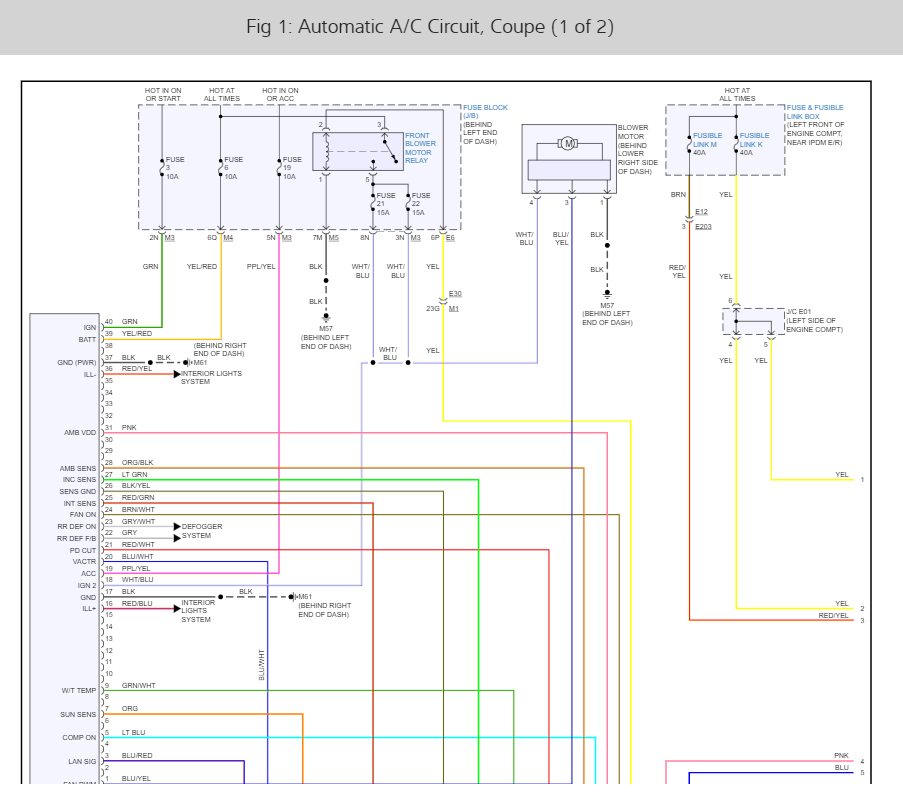Click the E203 connector label
This screenshot has height=808, width=903.
point(703,226)
